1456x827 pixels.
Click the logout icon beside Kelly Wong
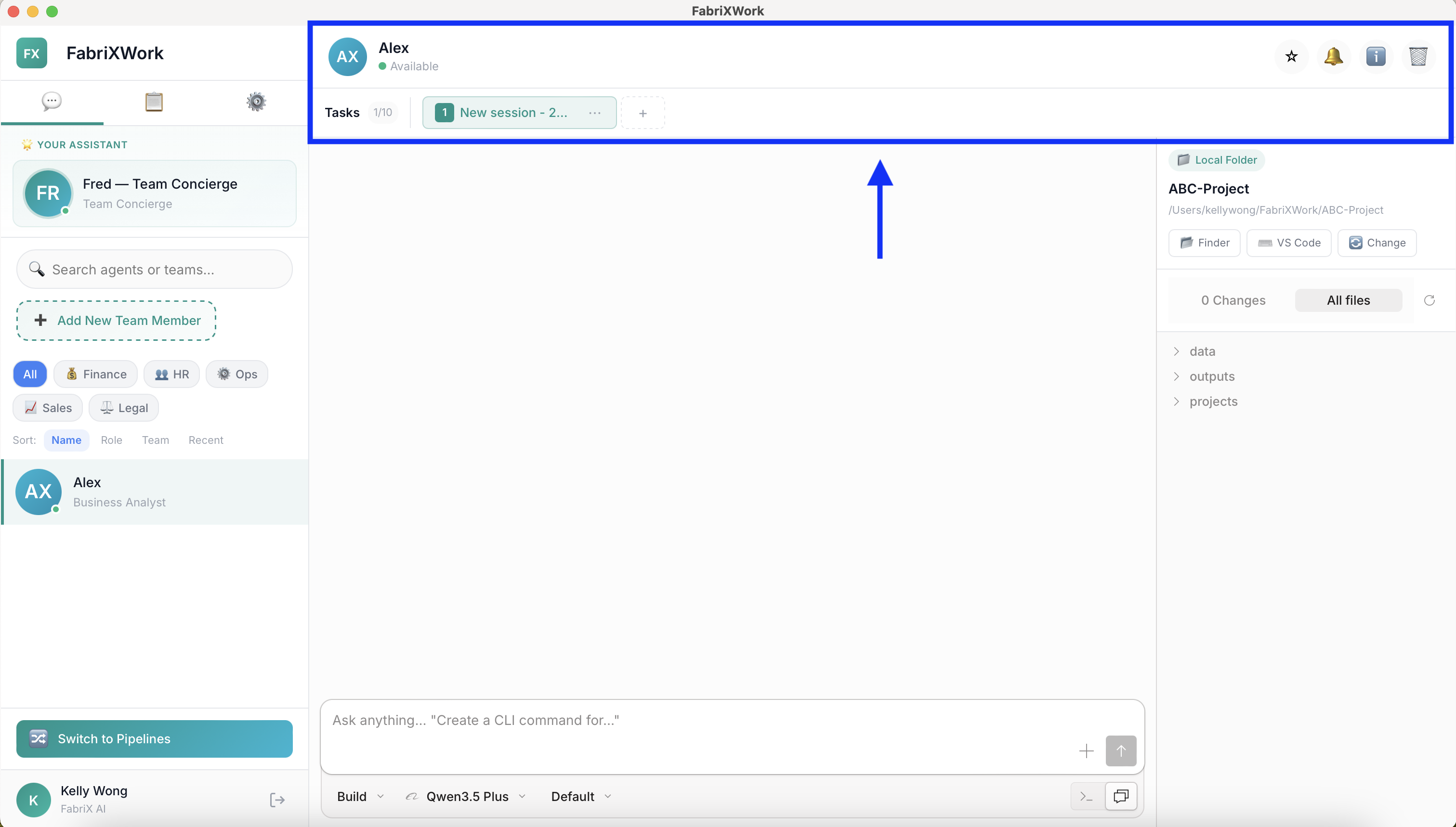(x=277, y=800)
